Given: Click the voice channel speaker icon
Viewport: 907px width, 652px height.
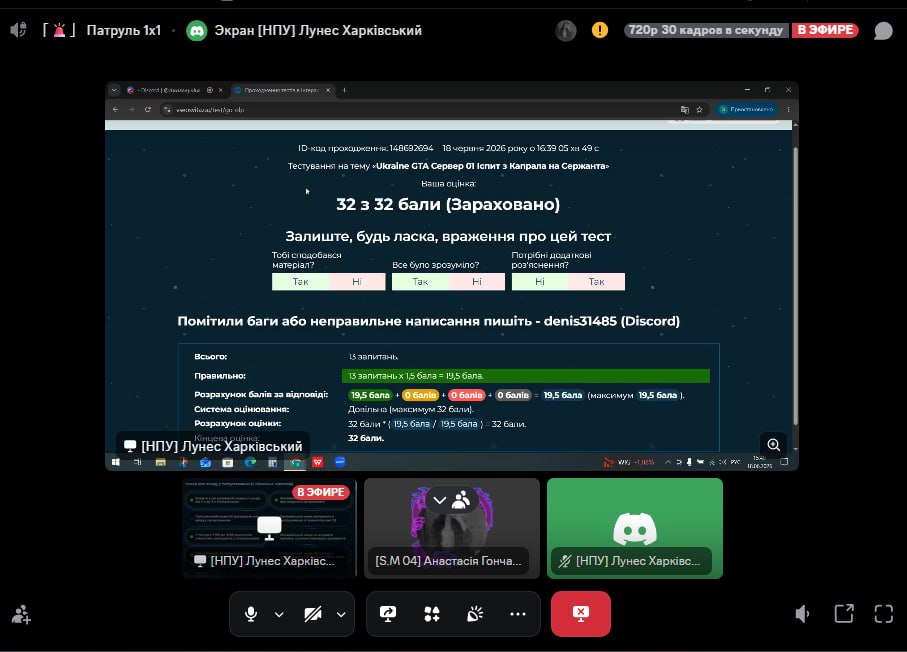Looking at the screenshot, I should 19,30.
